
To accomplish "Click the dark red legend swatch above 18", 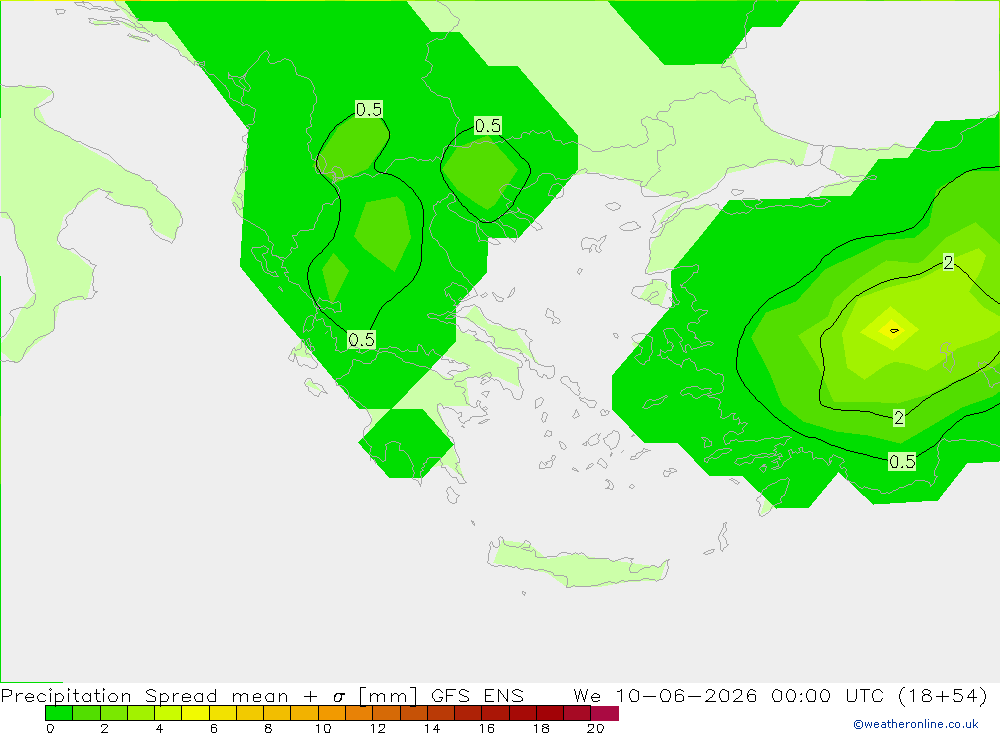I will pyautogui.click(x=550, y=713).
